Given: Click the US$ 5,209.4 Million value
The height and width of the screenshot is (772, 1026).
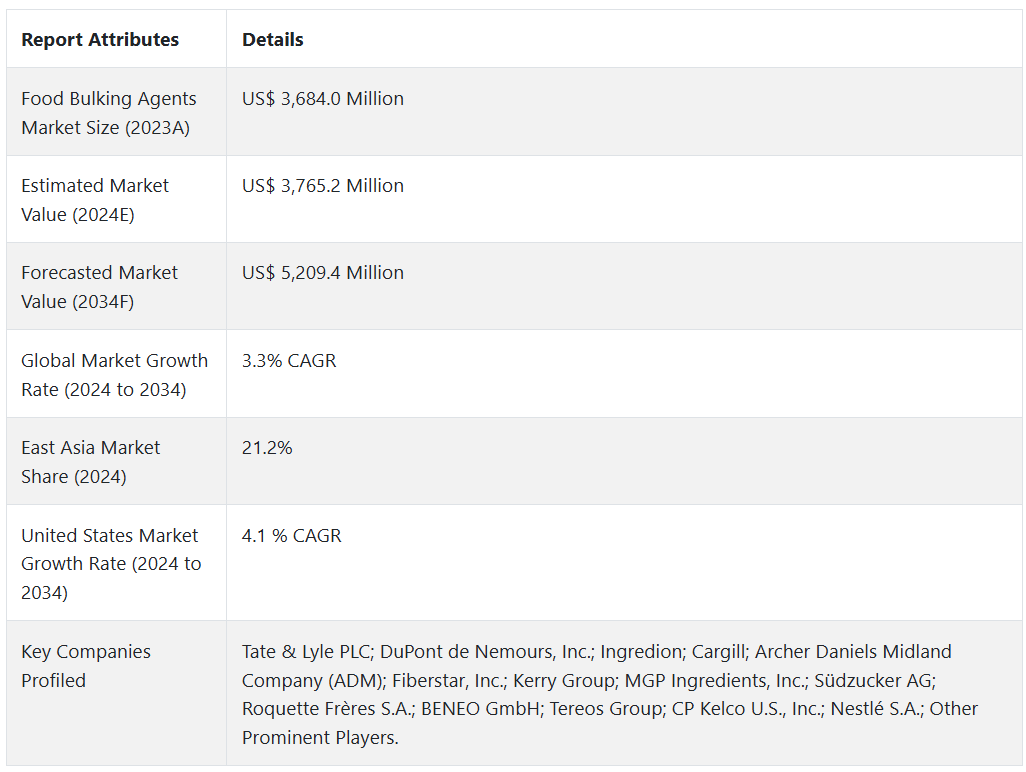Looking at the screenshot, I should tap(323, 273).
